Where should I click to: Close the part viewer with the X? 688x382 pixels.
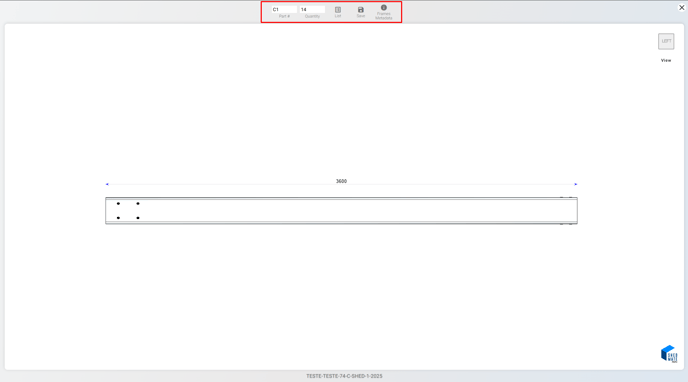click(x=682, y=7)
